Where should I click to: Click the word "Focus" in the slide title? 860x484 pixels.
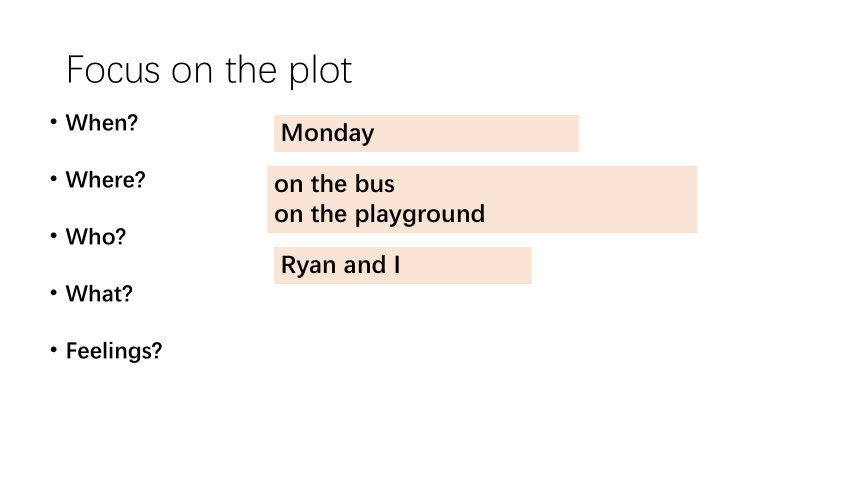coord(113,70)
